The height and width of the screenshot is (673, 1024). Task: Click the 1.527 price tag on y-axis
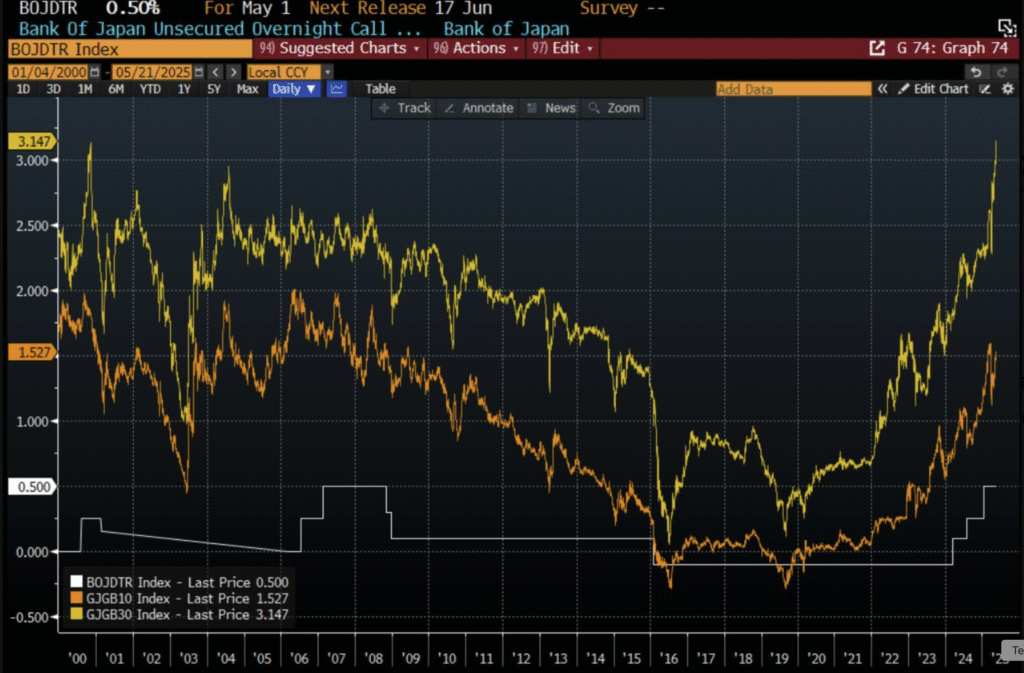pos(33,353)
